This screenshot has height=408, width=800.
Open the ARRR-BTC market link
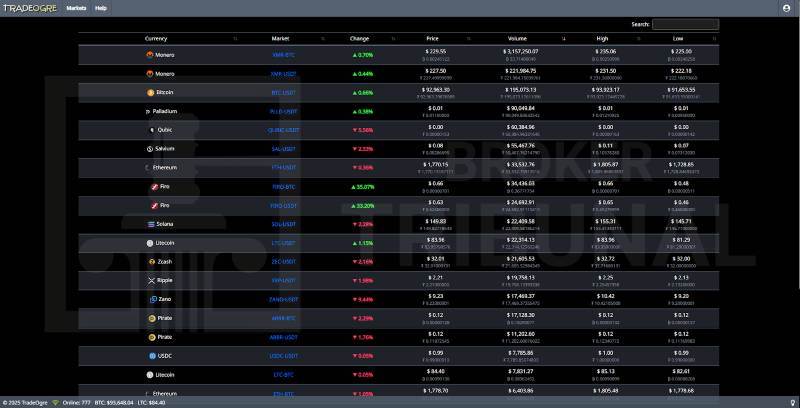pyautogui.click(x=284, y=318)
